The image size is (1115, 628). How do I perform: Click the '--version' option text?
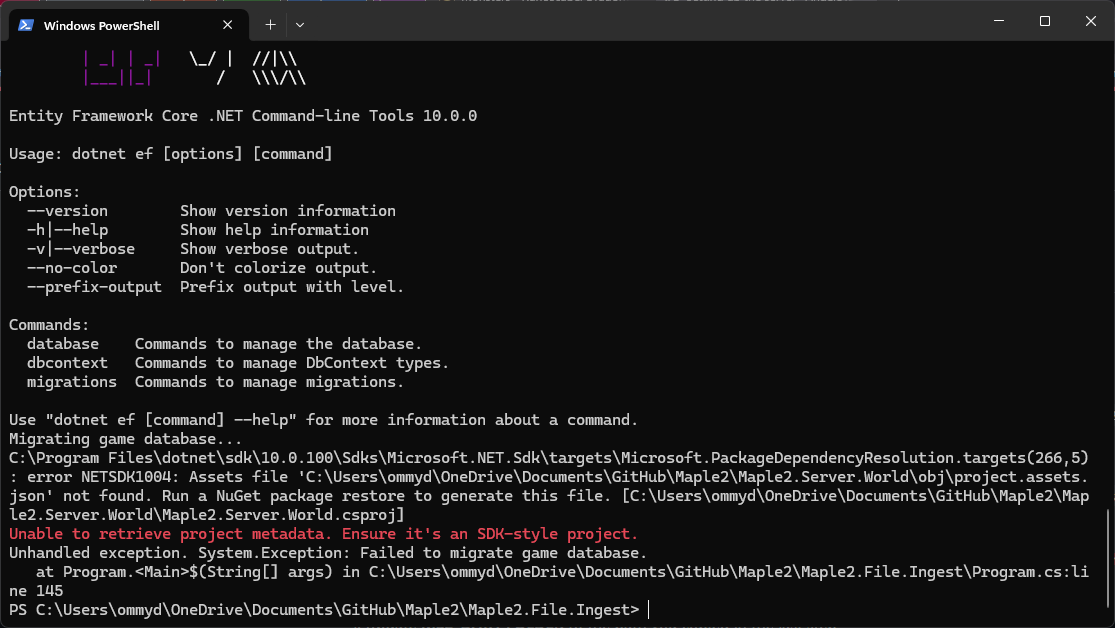(67, 211)
